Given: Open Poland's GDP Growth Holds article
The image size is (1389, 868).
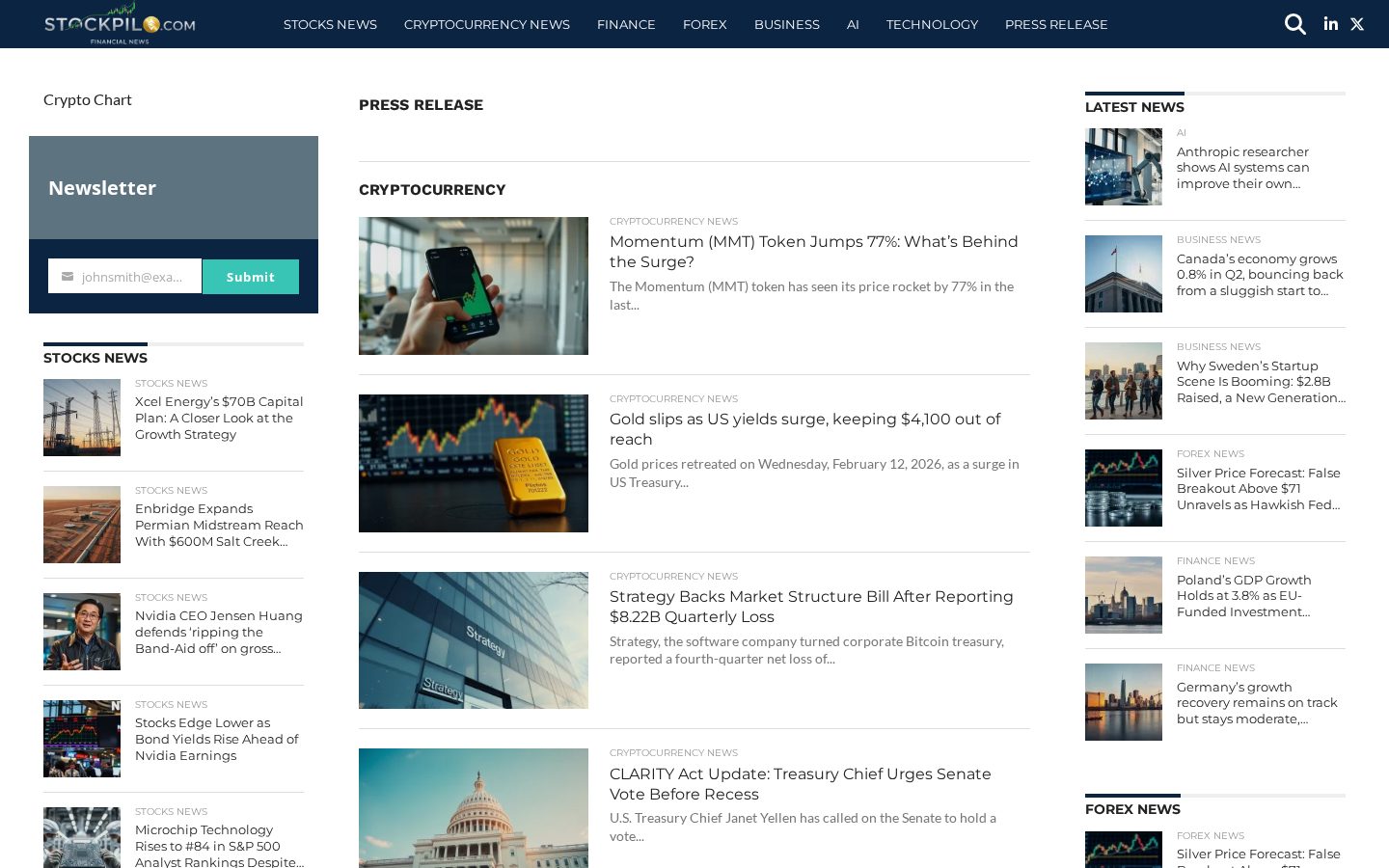Looking at the screenshot, I should pos(1244,596).
